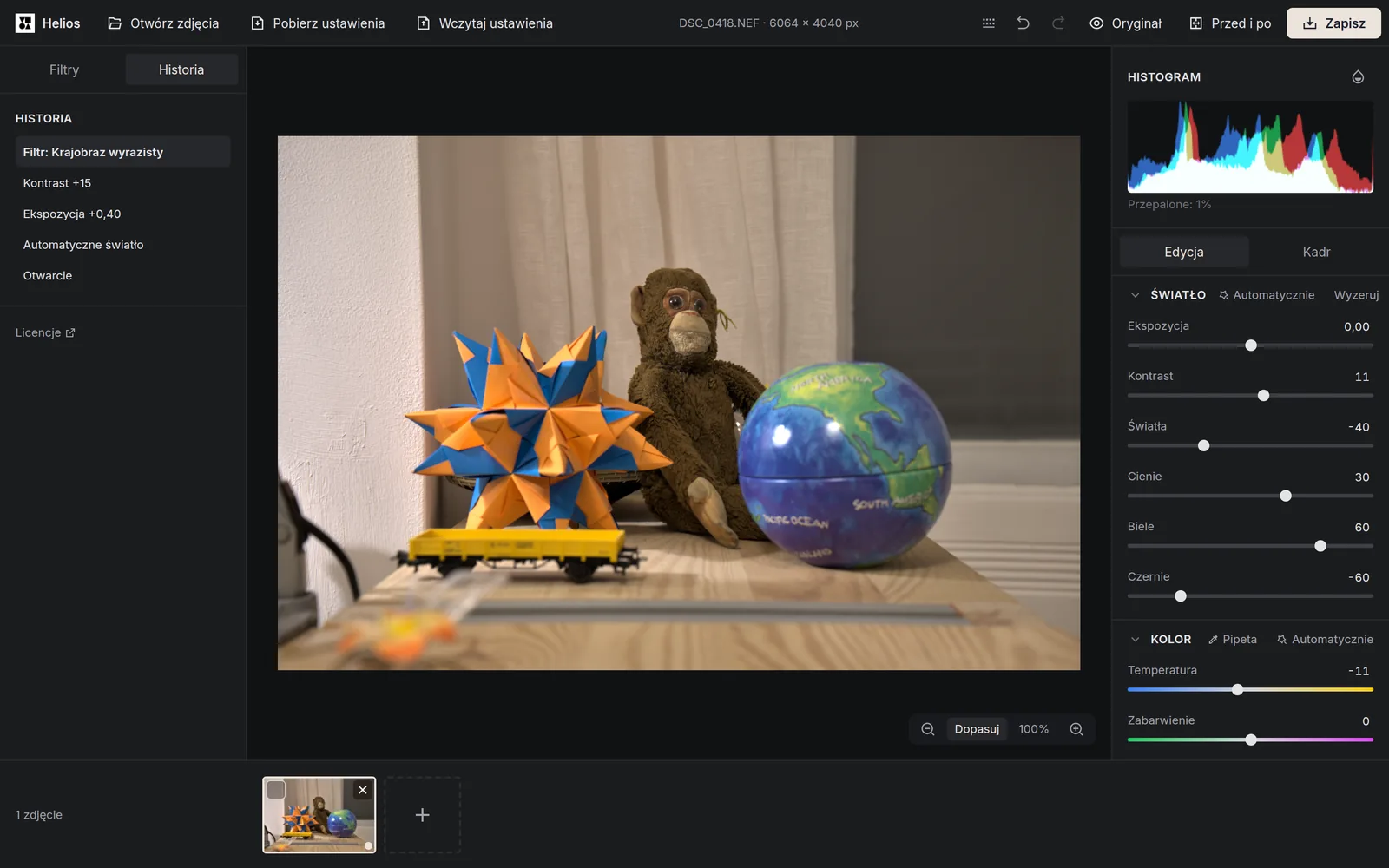The width and height of the screenshot is (1389, 868).
Task: Toggle the Przed i po comparison
Action: click(1230, 23)
